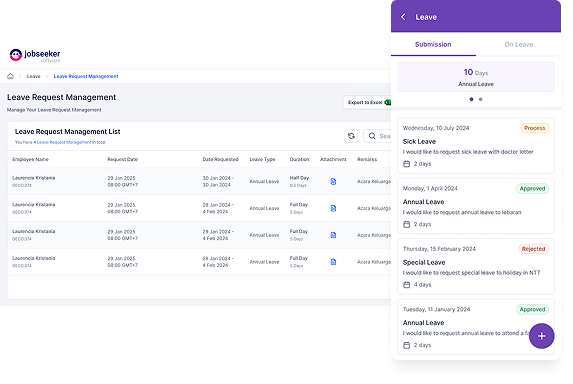Click calendar icon on Sick Leave card
The image size is (573, 384).
click(406, 164)
